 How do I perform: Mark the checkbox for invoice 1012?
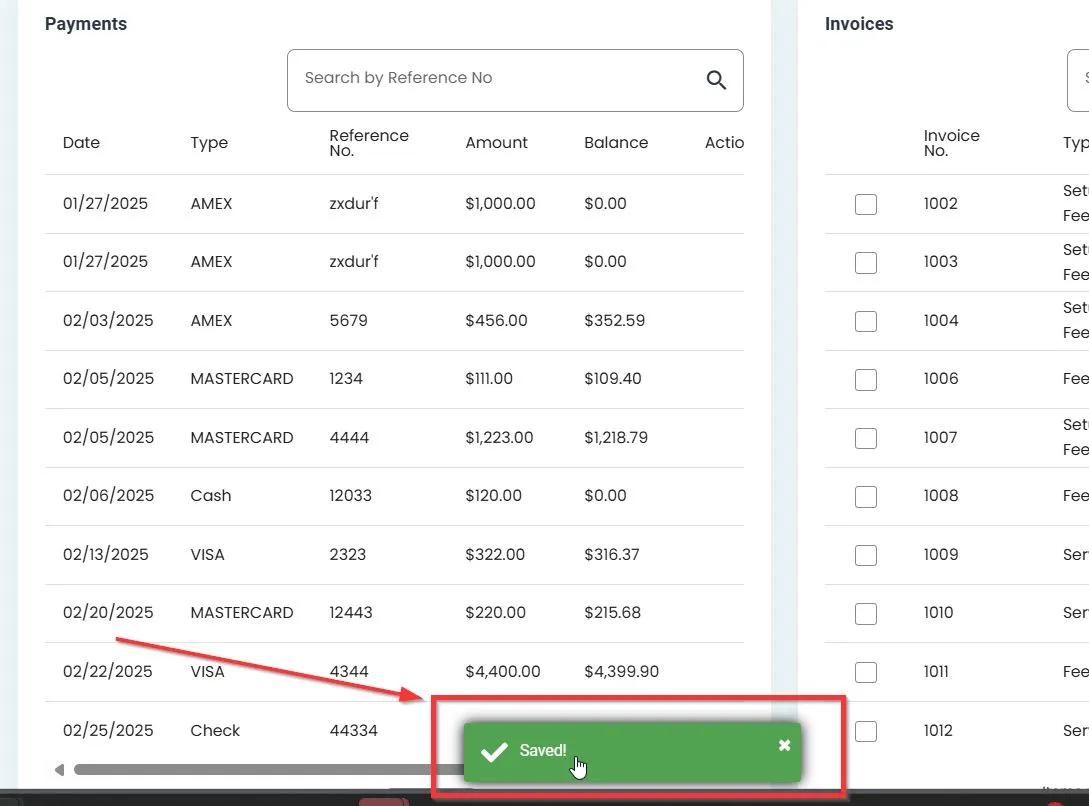tap(866, 731)
